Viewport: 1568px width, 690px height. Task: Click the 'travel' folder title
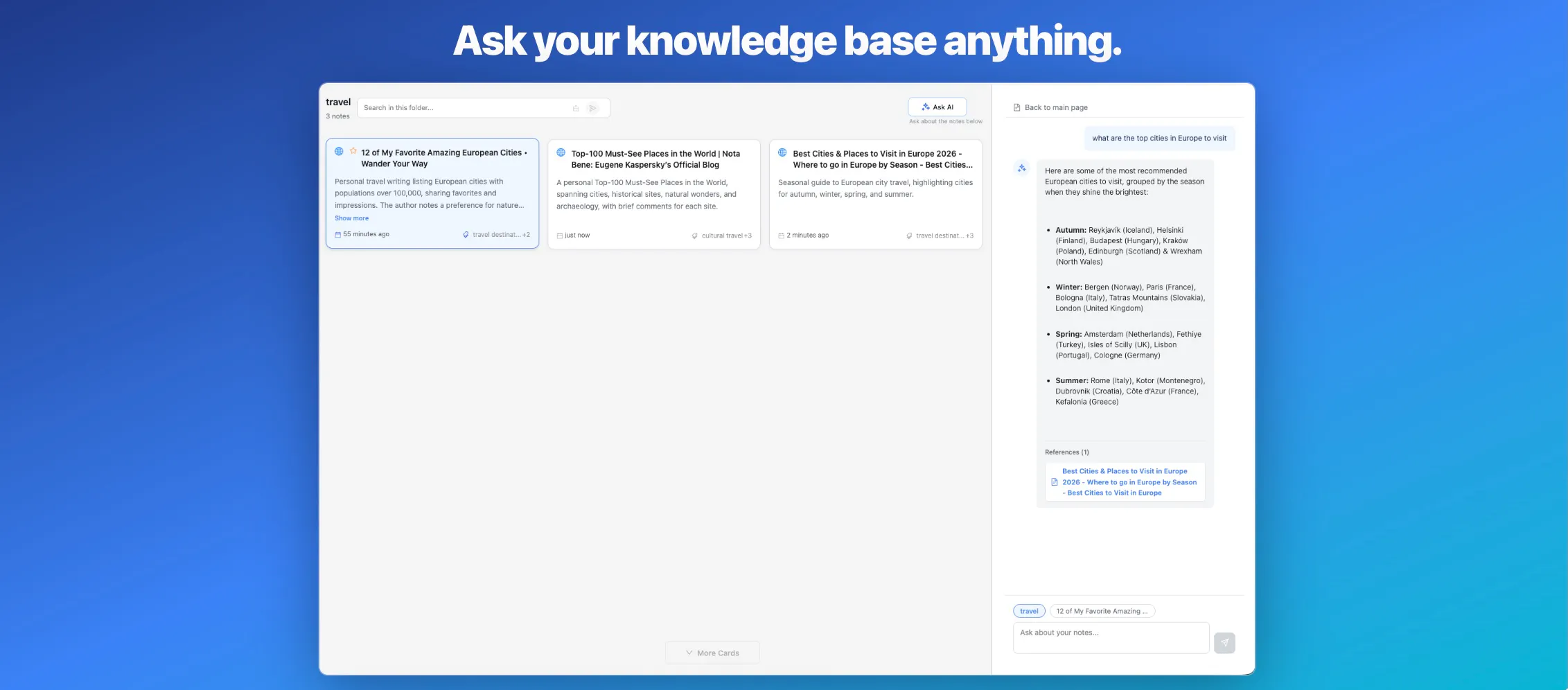[338, 102]
